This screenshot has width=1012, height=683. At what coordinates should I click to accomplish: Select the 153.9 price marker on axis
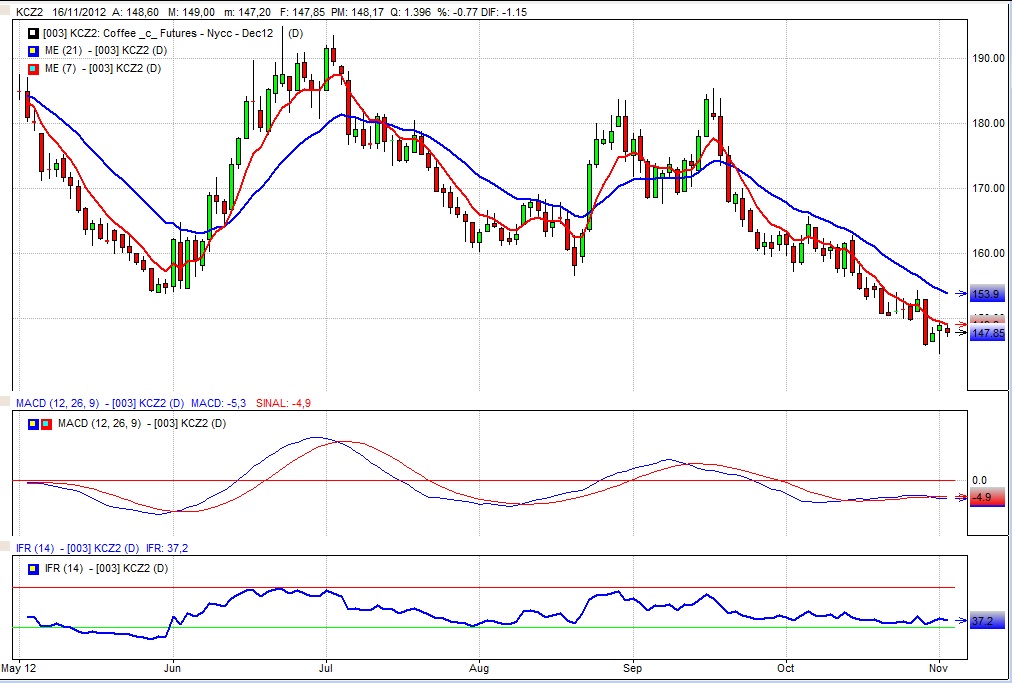tap(986, 293)
